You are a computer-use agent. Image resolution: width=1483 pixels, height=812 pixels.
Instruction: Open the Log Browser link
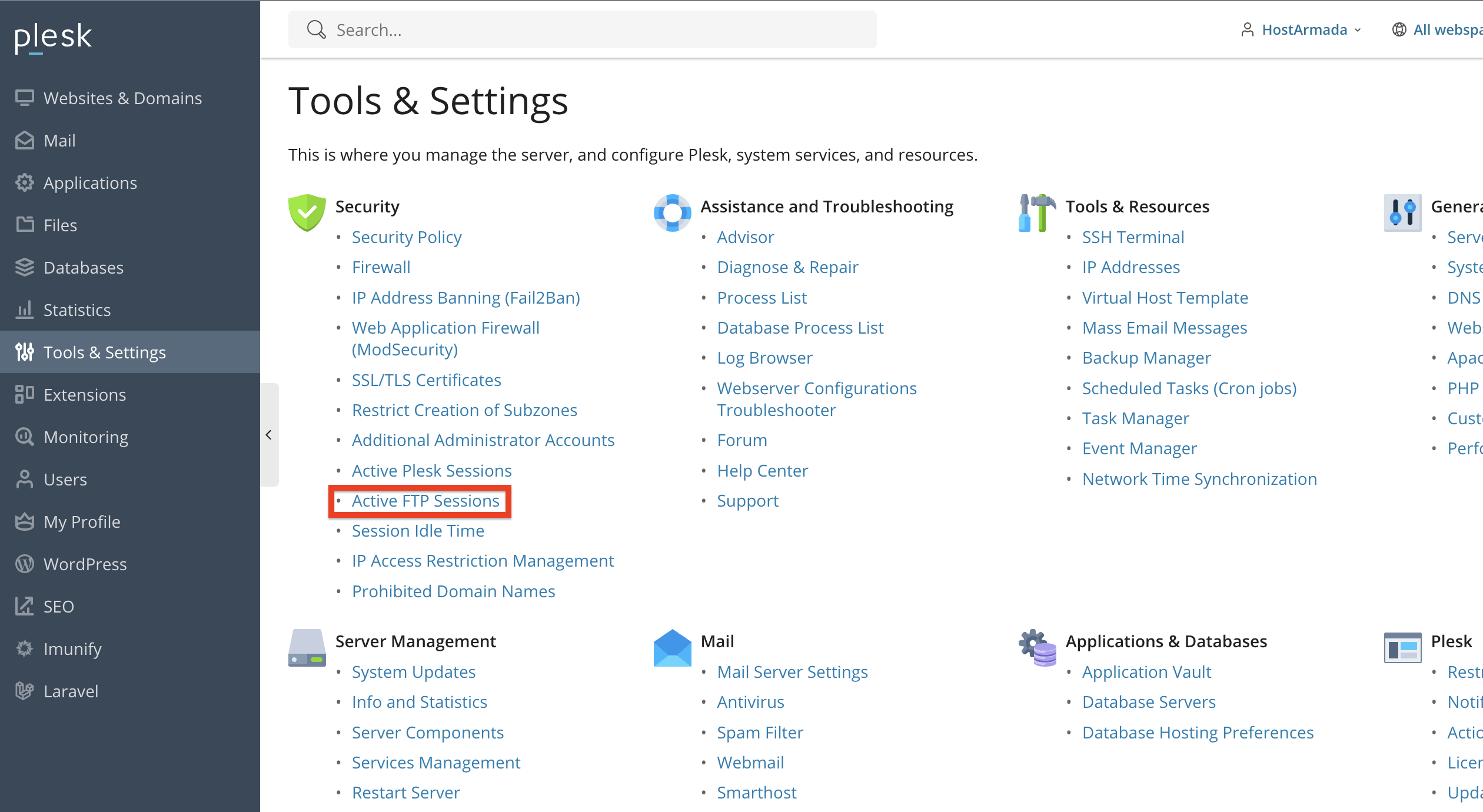(x=764, y=358)
